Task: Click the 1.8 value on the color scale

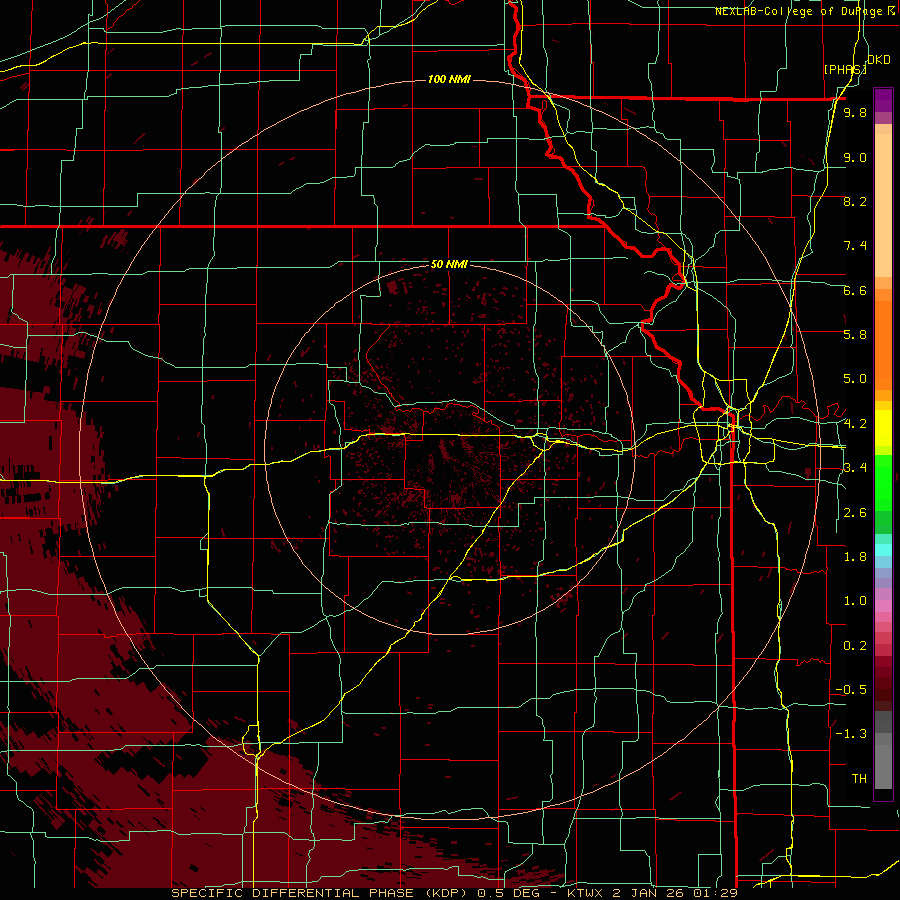Action: click(x=855, y=557)
